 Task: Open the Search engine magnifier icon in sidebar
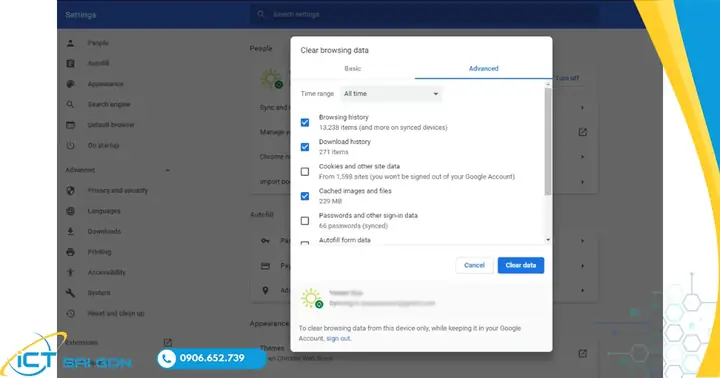pos(70,104)
